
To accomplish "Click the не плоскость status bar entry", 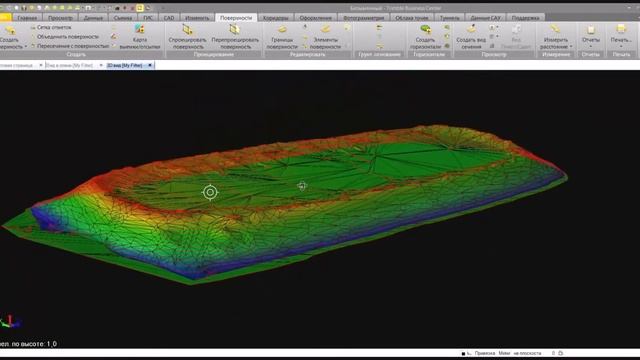I will pos(527,353).
